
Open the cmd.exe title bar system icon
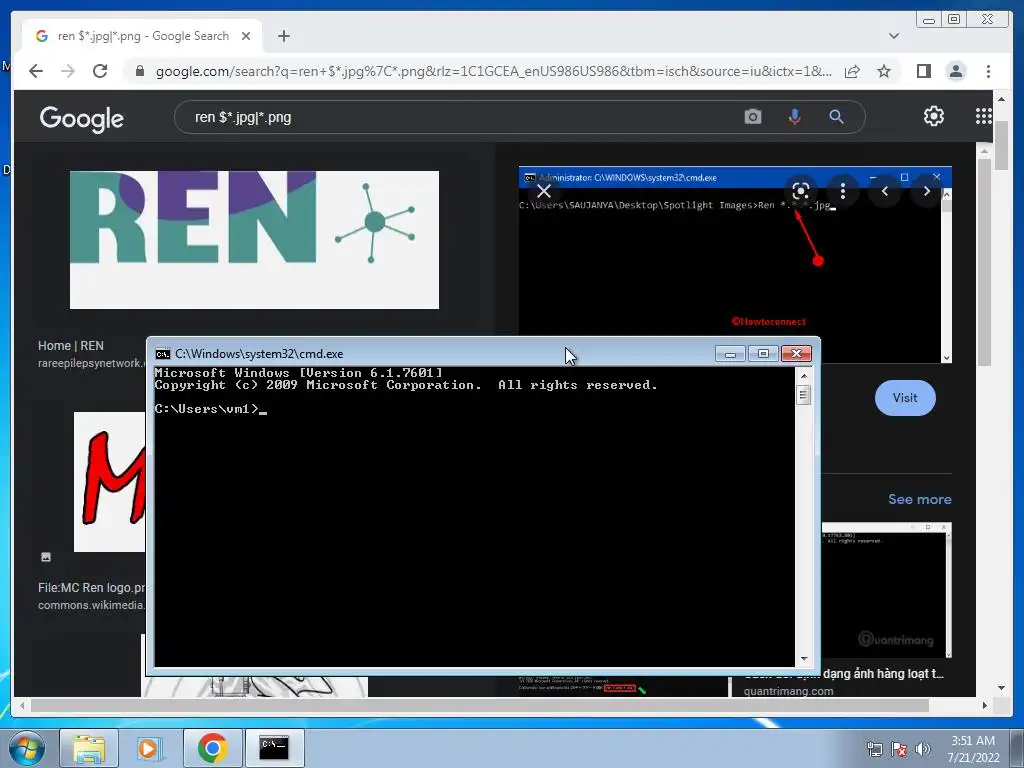[163, 354]
